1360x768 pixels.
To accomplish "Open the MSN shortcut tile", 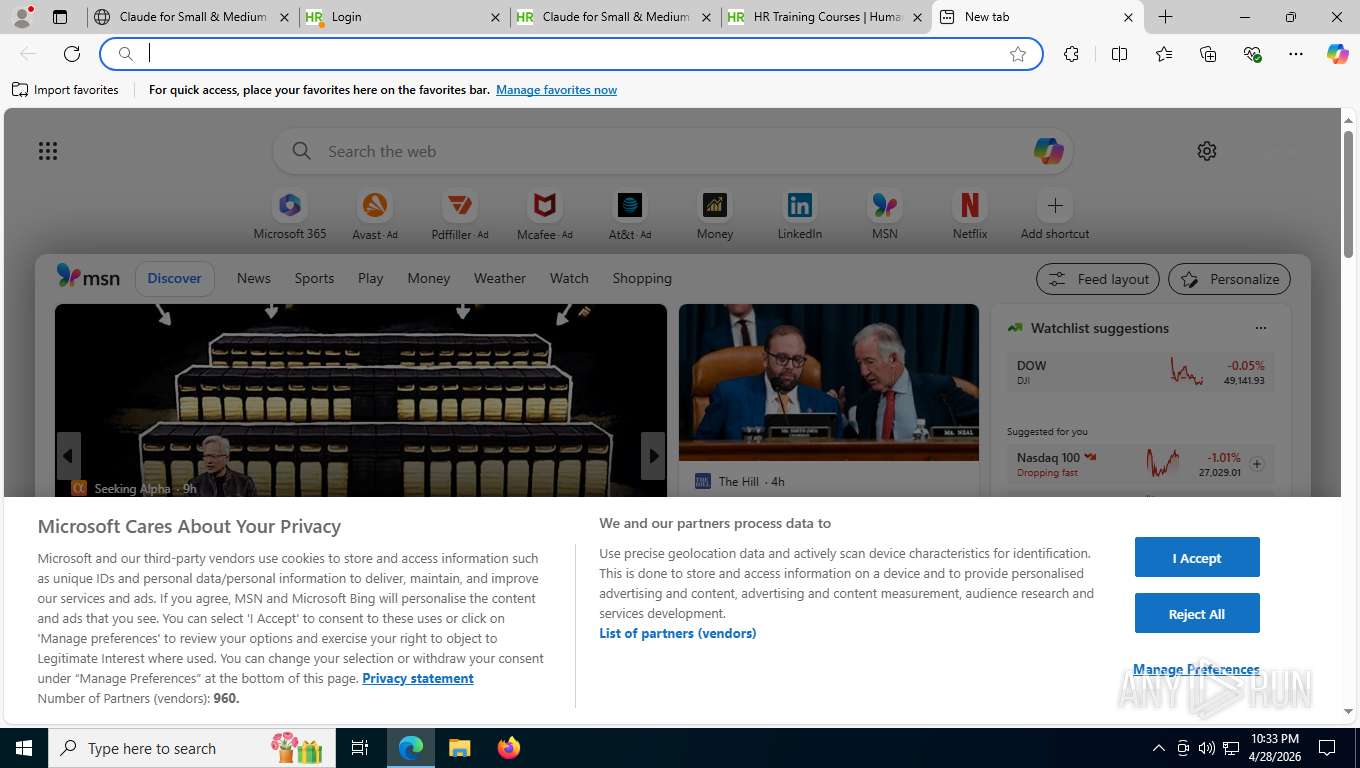I will tap(885, 215).
